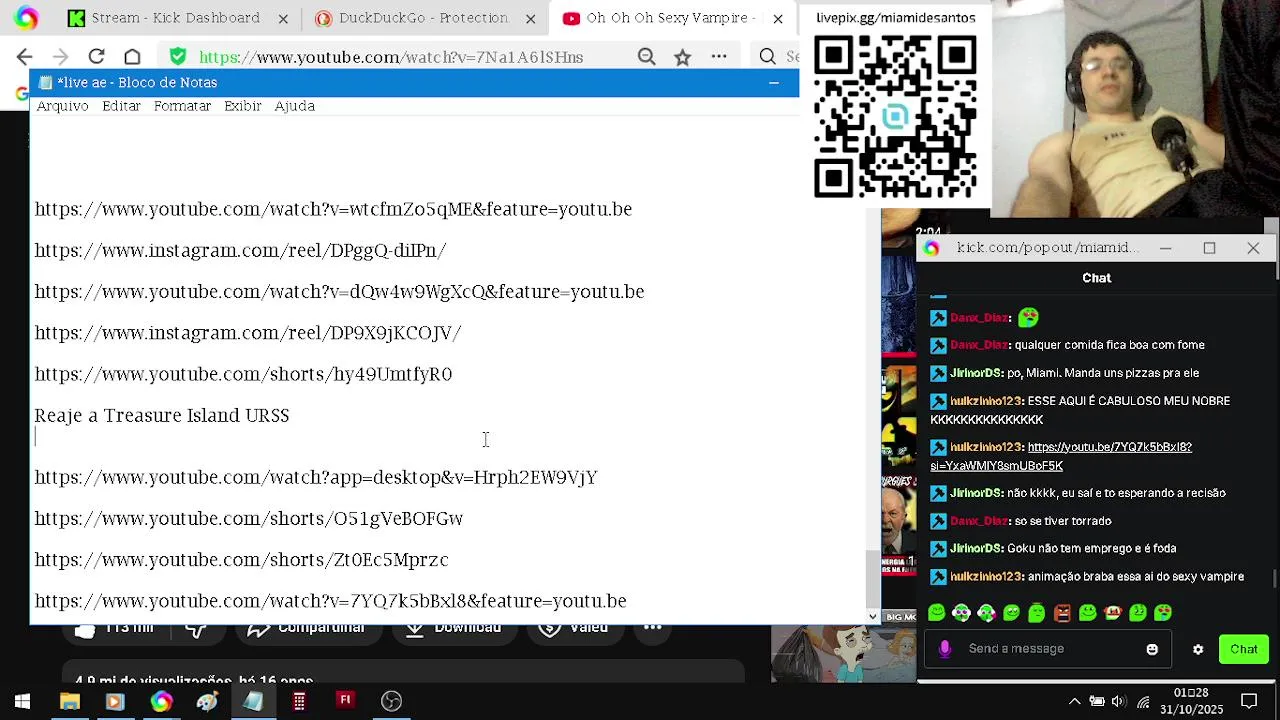Click the browser search magnifier icon
This screenshot has width=1280, height=720.
(x=767, y=57)
